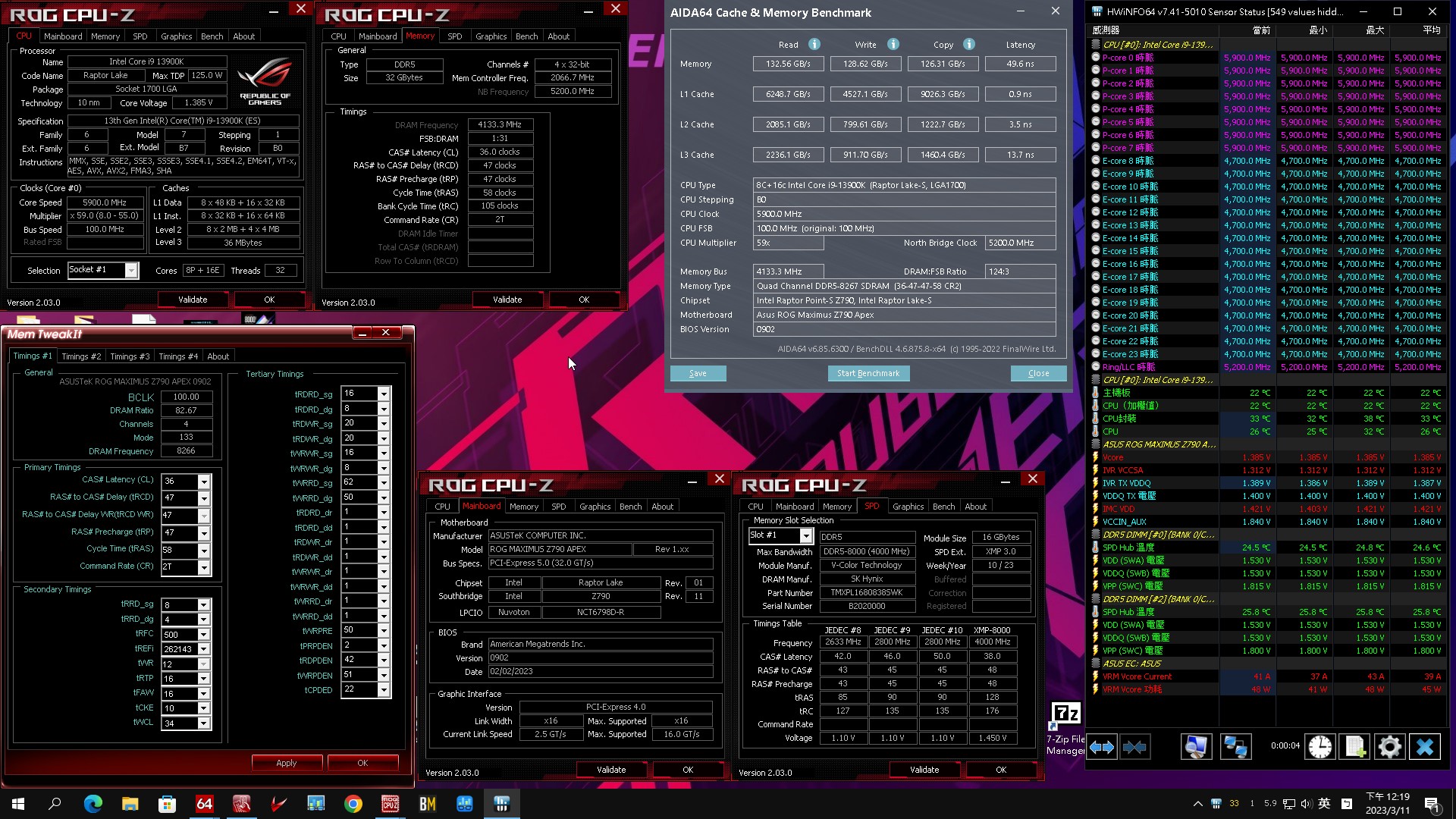This screenshot has width=1456, height=819.
Task: Select P-core 0 clock row in HWiNFO
Action: (1268, 58)
